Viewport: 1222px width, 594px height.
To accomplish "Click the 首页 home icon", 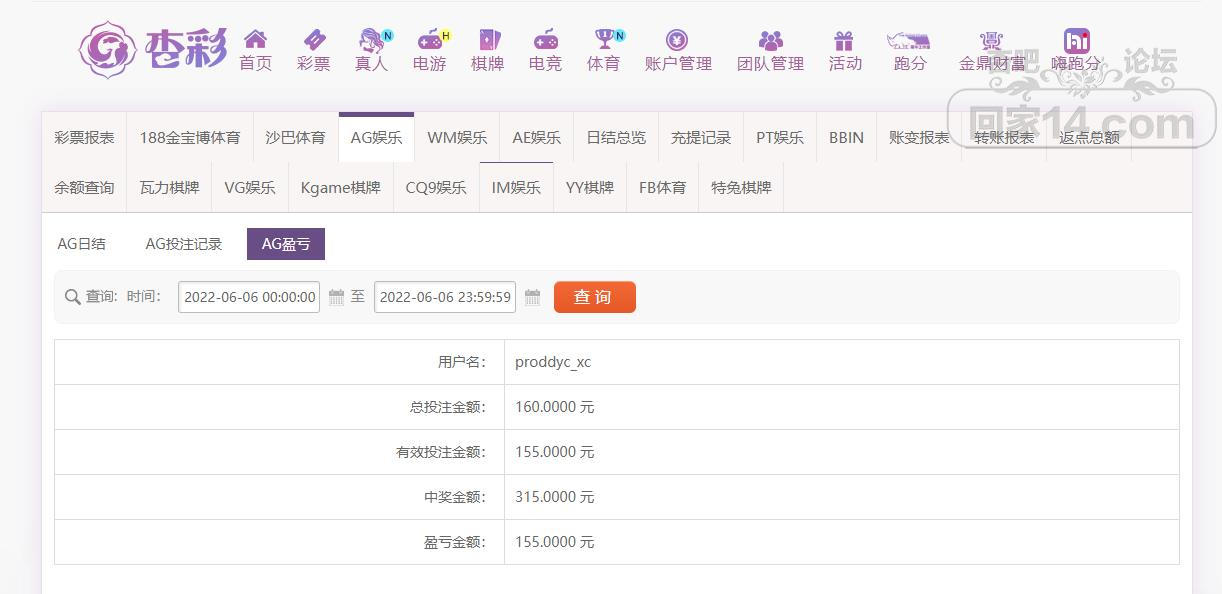I will tap(255, 40).
